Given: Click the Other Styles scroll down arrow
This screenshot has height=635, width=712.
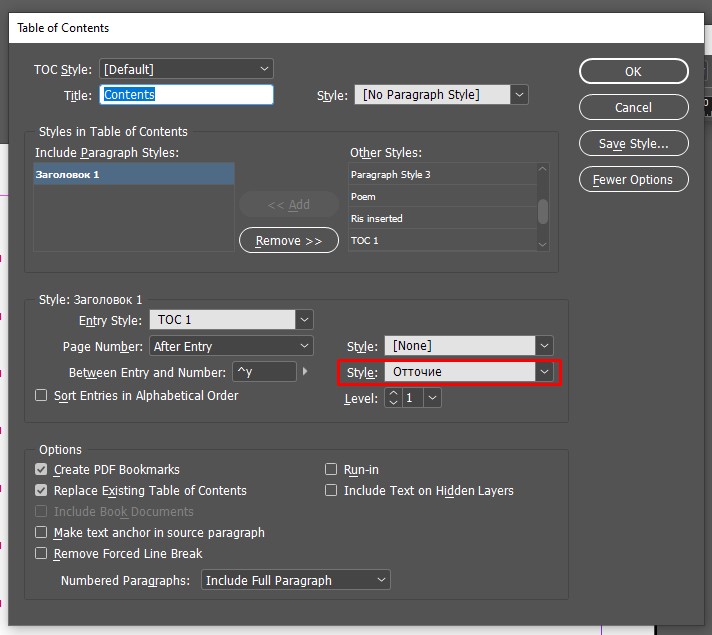Looking at the screenshot, I should click(543, 244).
